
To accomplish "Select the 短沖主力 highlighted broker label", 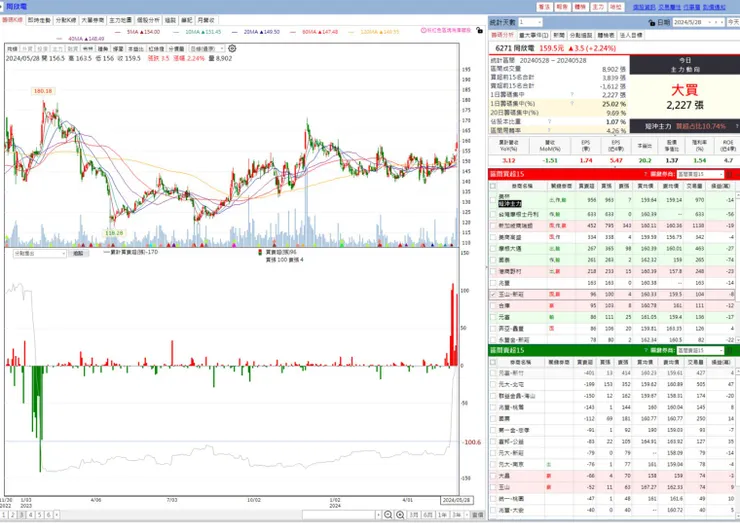I will click(x=510, y=203).
